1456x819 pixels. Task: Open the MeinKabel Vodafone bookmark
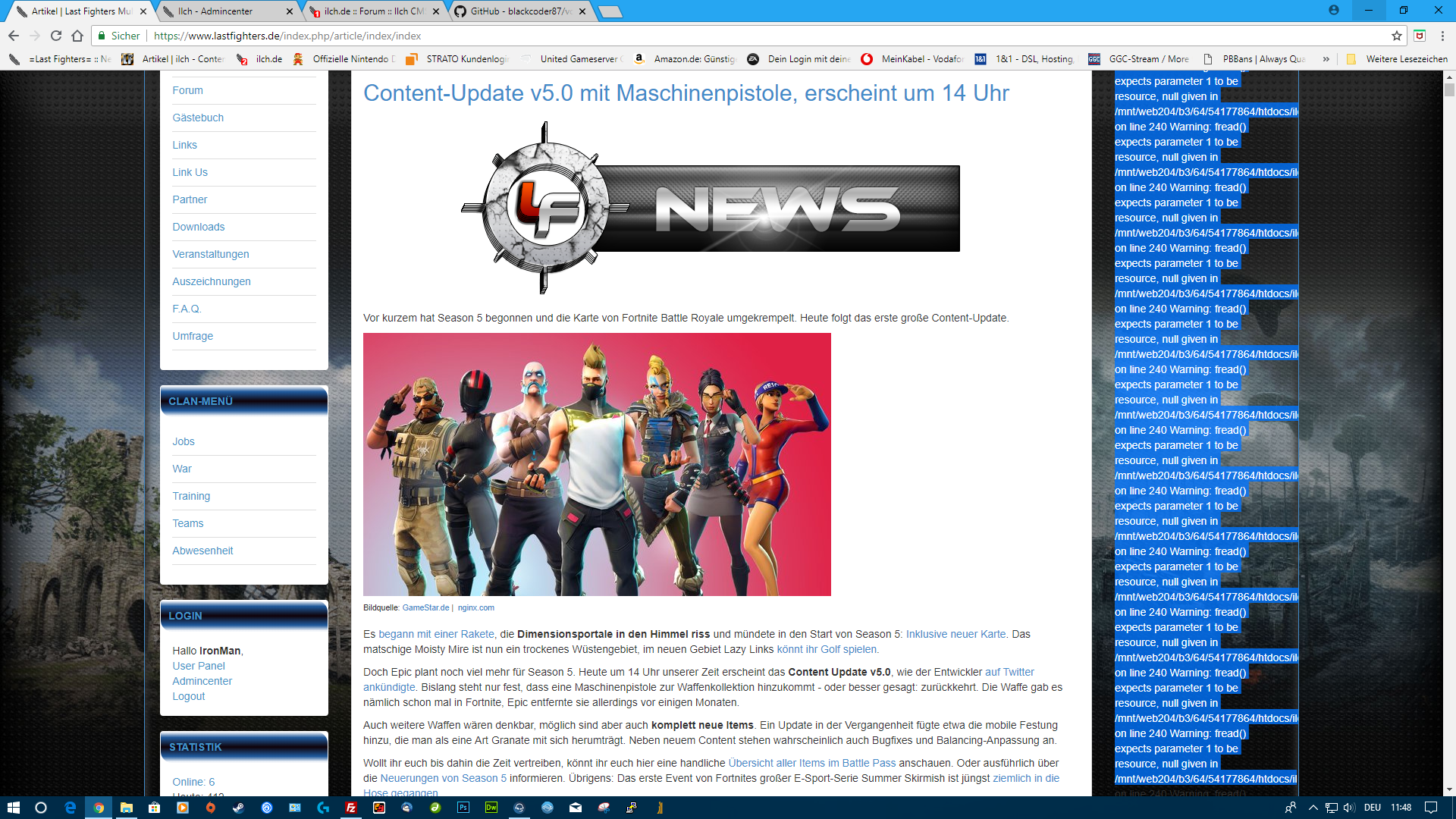912,59
